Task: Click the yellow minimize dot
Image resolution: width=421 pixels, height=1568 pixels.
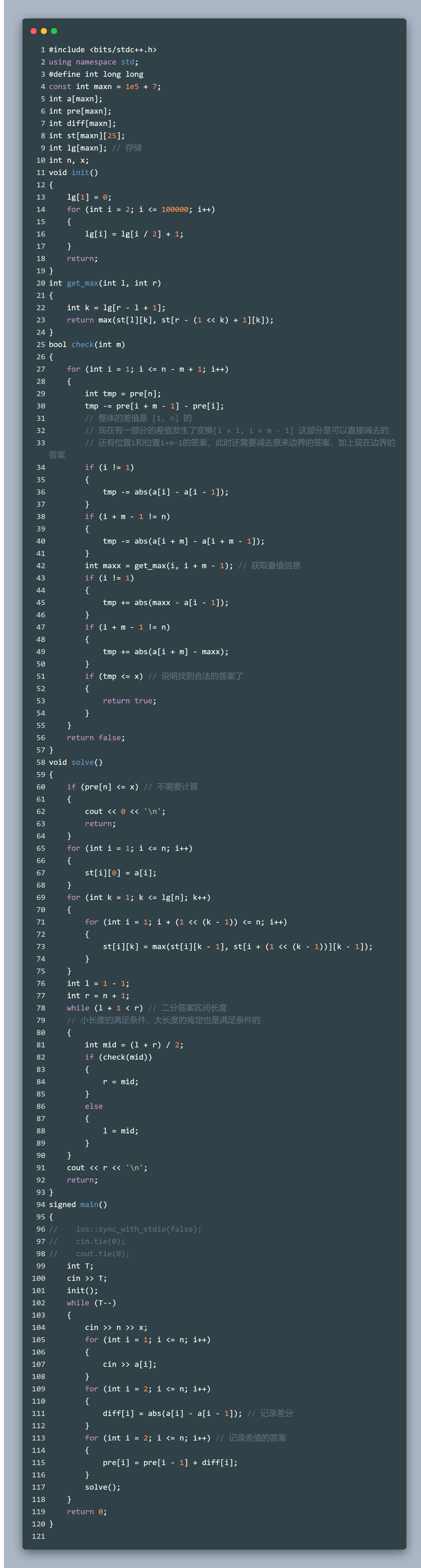Action: click(x=44, y=31)
